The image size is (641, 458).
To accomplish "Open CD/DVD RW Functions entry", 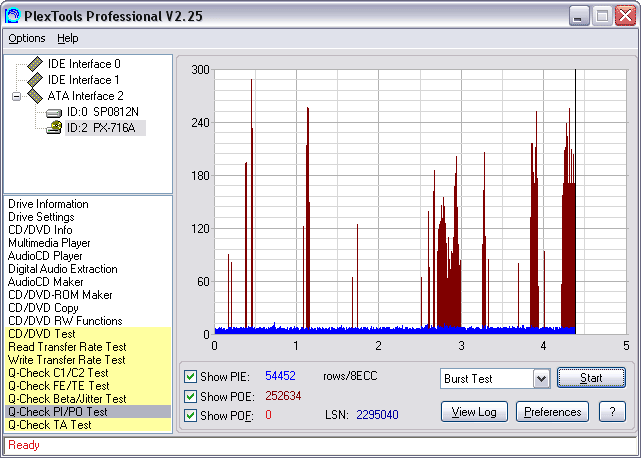I will click(x=65, y=321).
